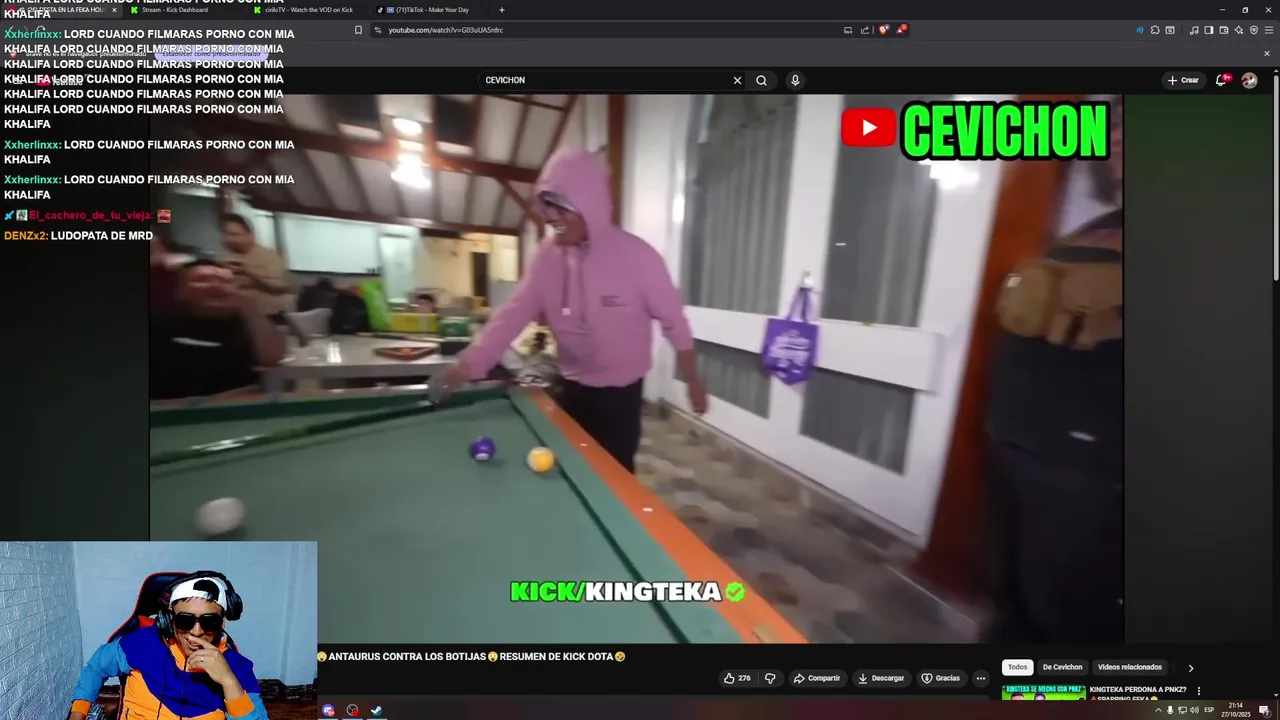Show hidden system tray icons
1280x720 pixels.
pyautogui.click(x=1158, y=710)
